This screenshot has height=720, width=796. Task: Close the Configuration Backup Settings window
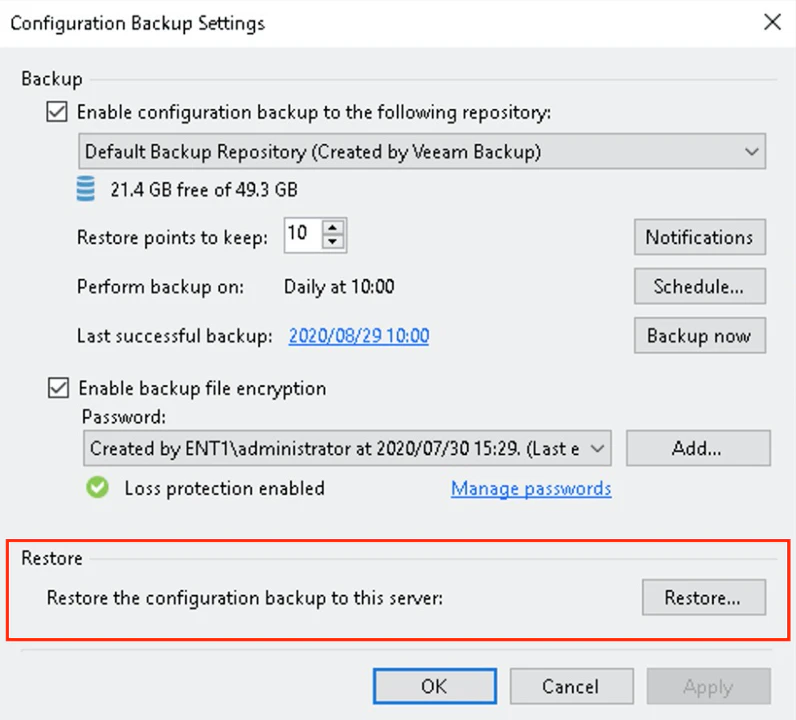[x=772, y=22]
